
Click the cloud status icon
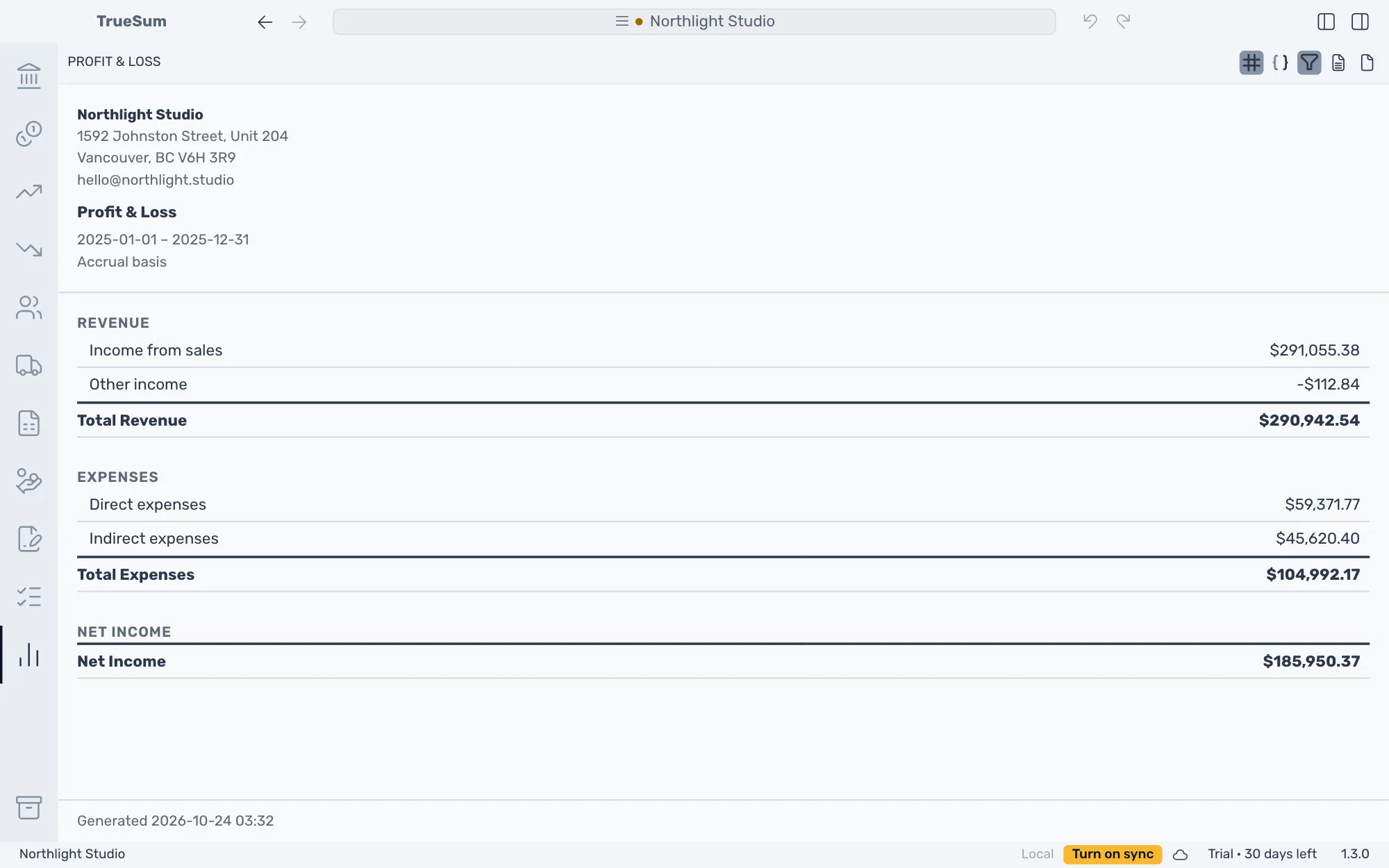click(1180, 855)
